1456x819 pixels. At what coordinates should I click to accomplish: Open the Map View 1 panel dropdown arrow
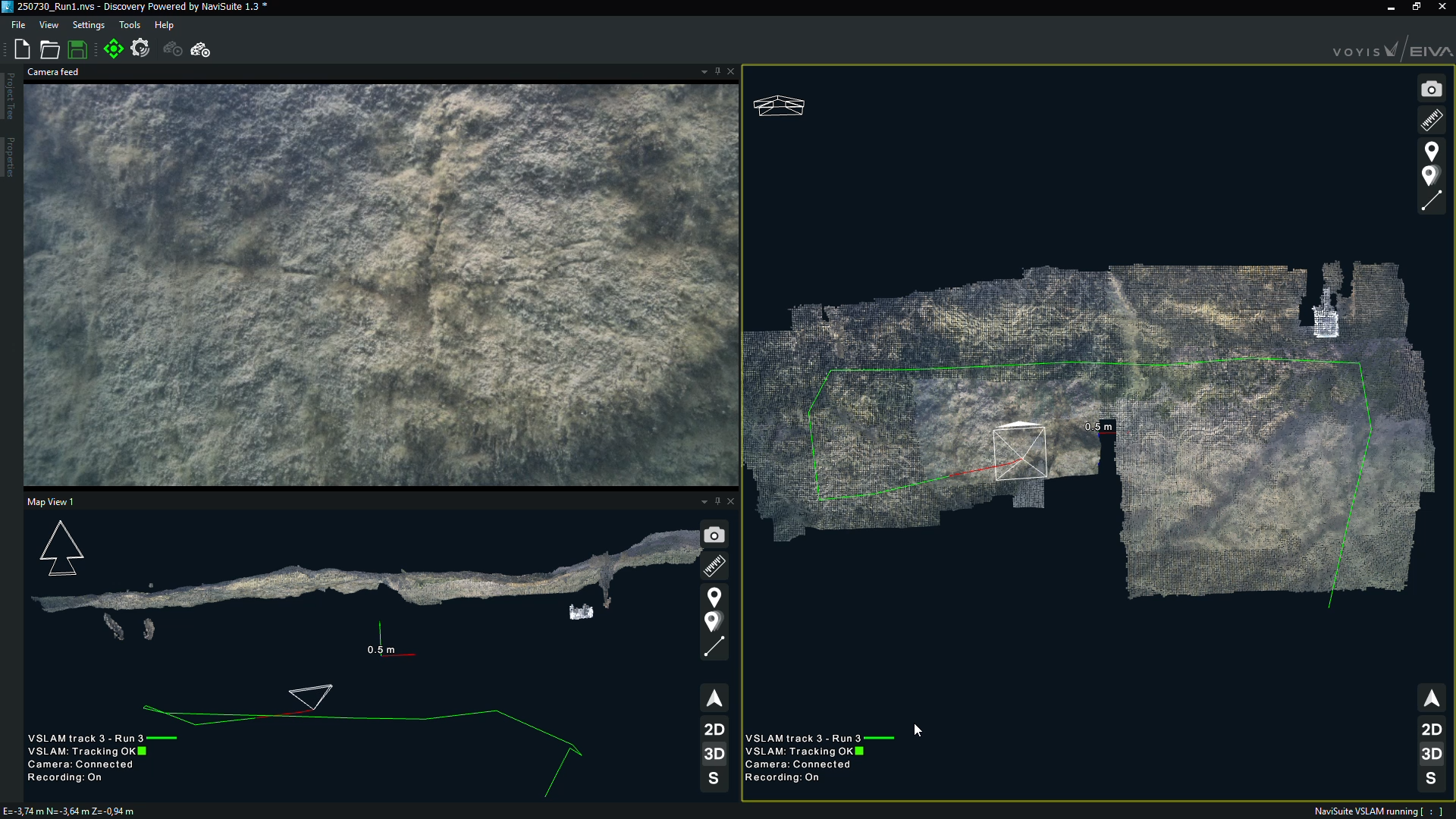[704, 502]
